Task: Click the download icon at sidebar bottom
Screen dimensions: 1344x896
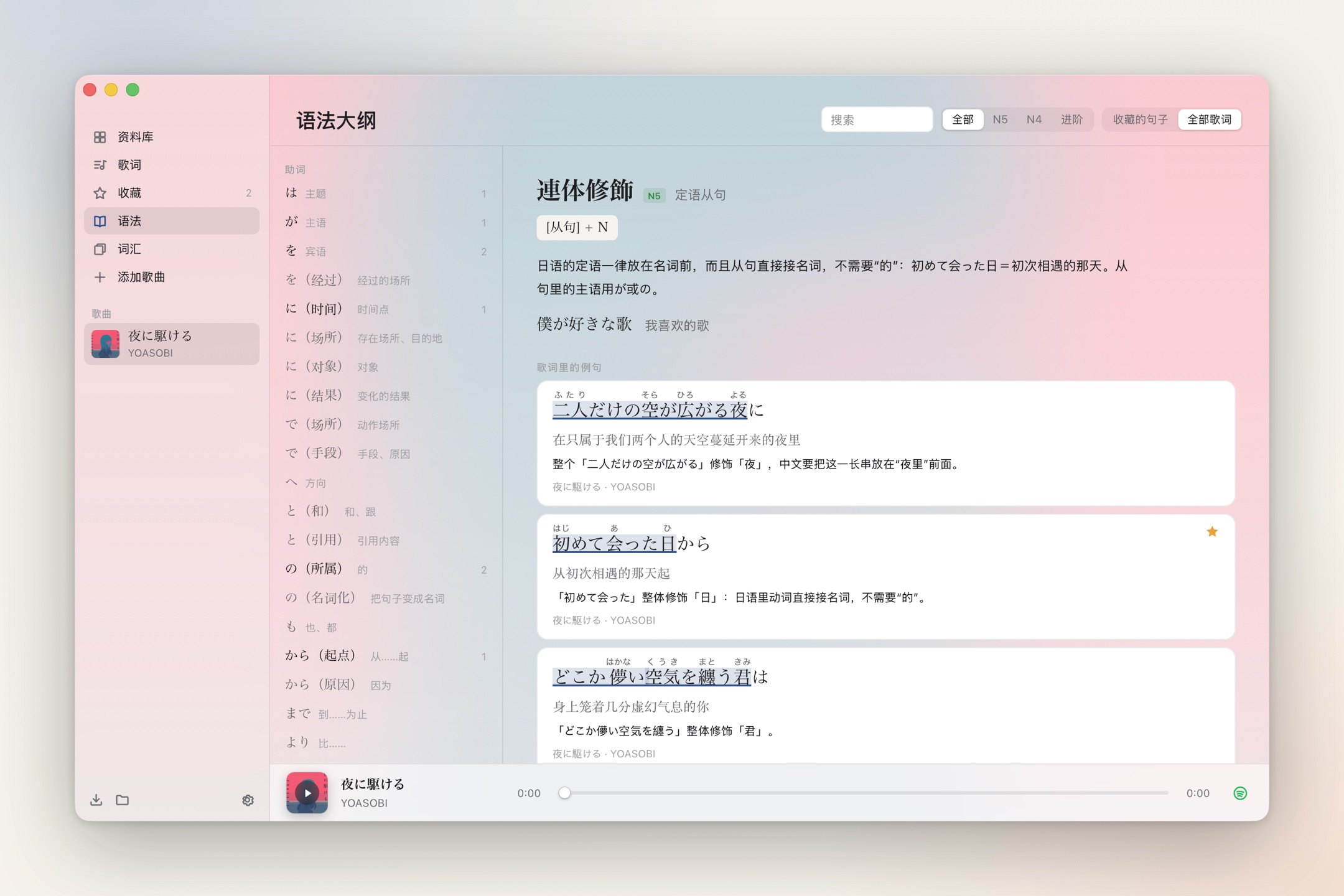Action: coord(96,800)
